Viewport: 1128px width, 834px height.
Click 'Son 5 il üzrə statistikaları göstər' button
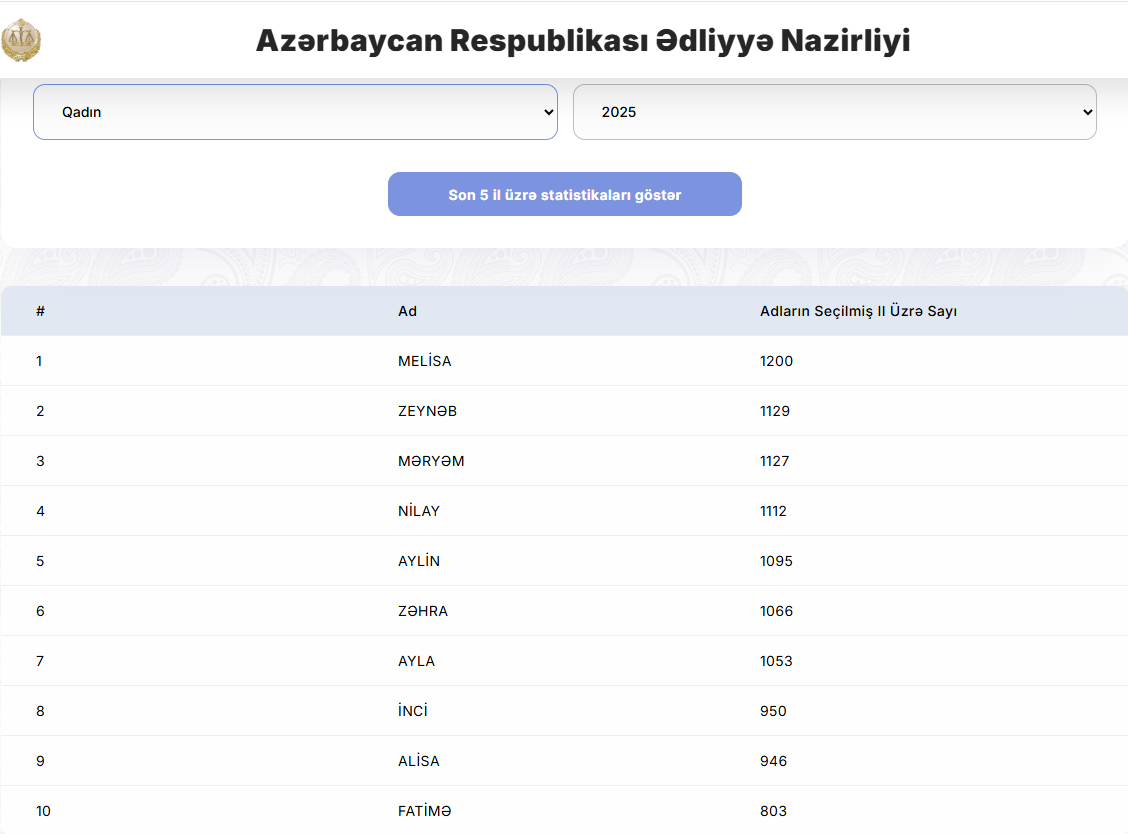point(564,195)
